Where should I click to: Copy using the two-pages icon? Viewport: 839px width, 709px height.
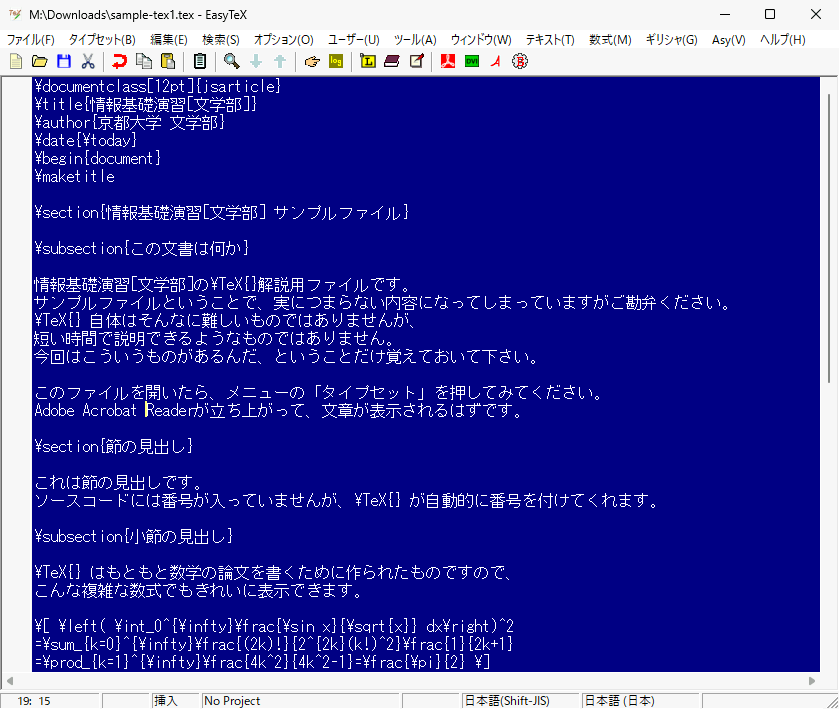pyautogui.click(x=143, y=62)
